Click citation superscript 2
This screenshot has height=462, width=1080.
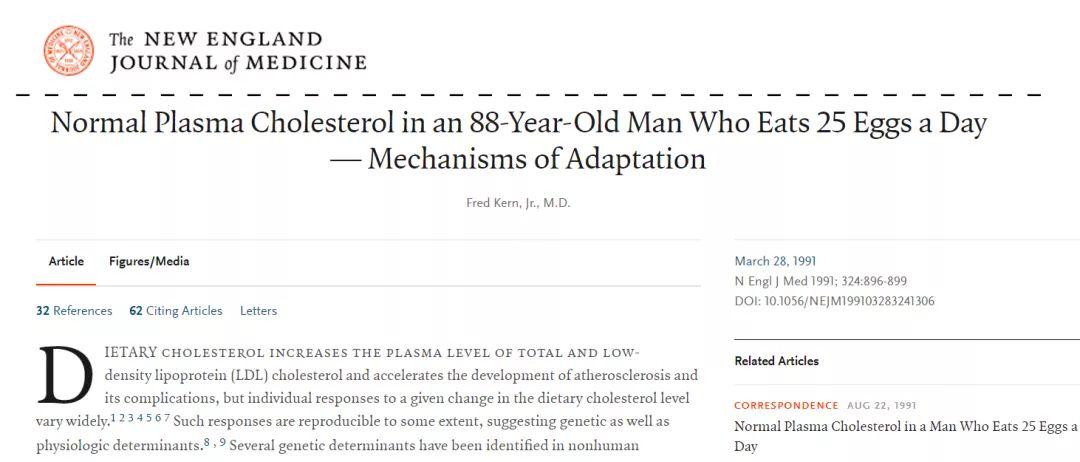[x=123, y=418]
